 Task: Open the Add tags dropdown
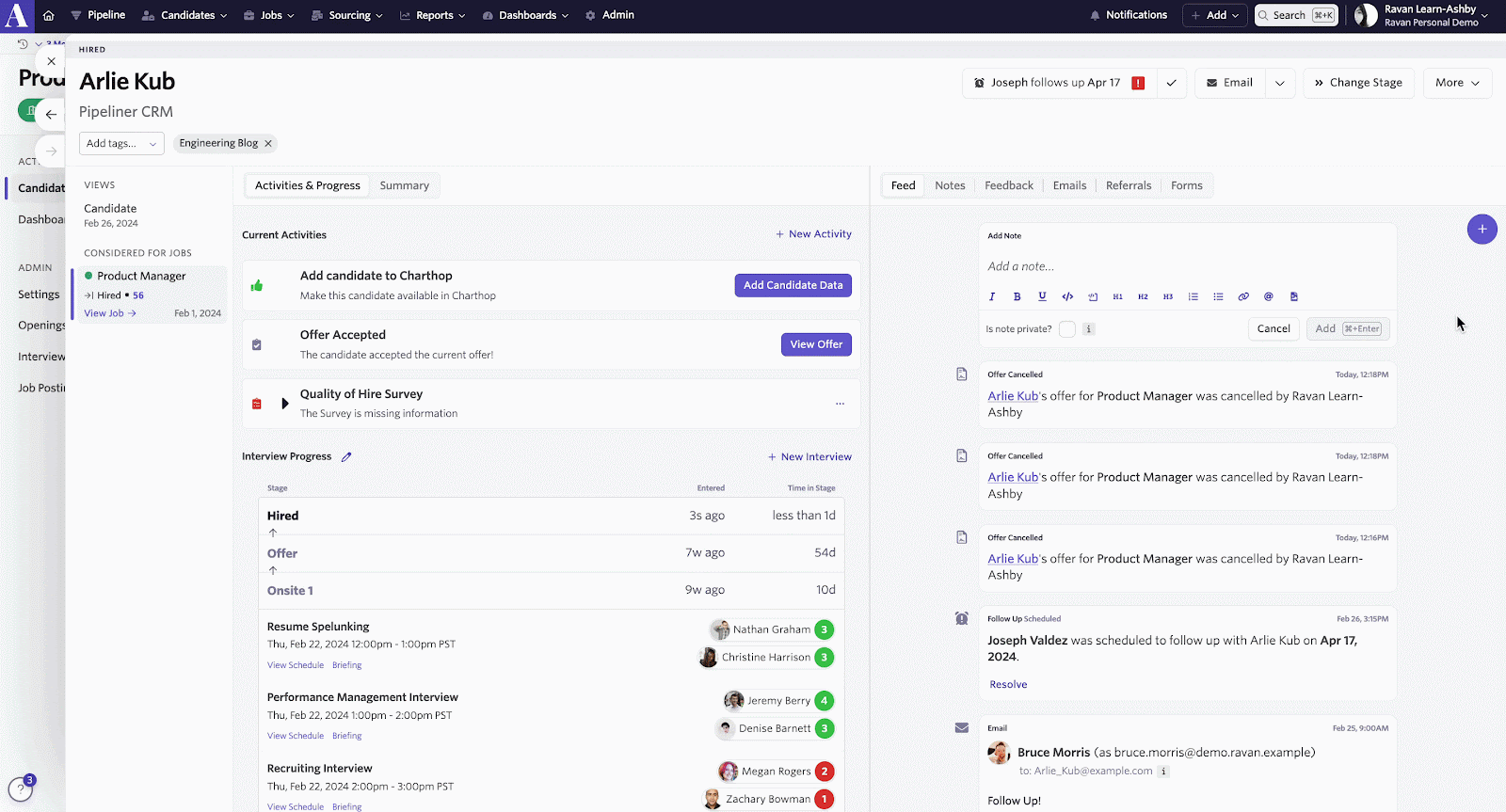(x=121, y=144)
